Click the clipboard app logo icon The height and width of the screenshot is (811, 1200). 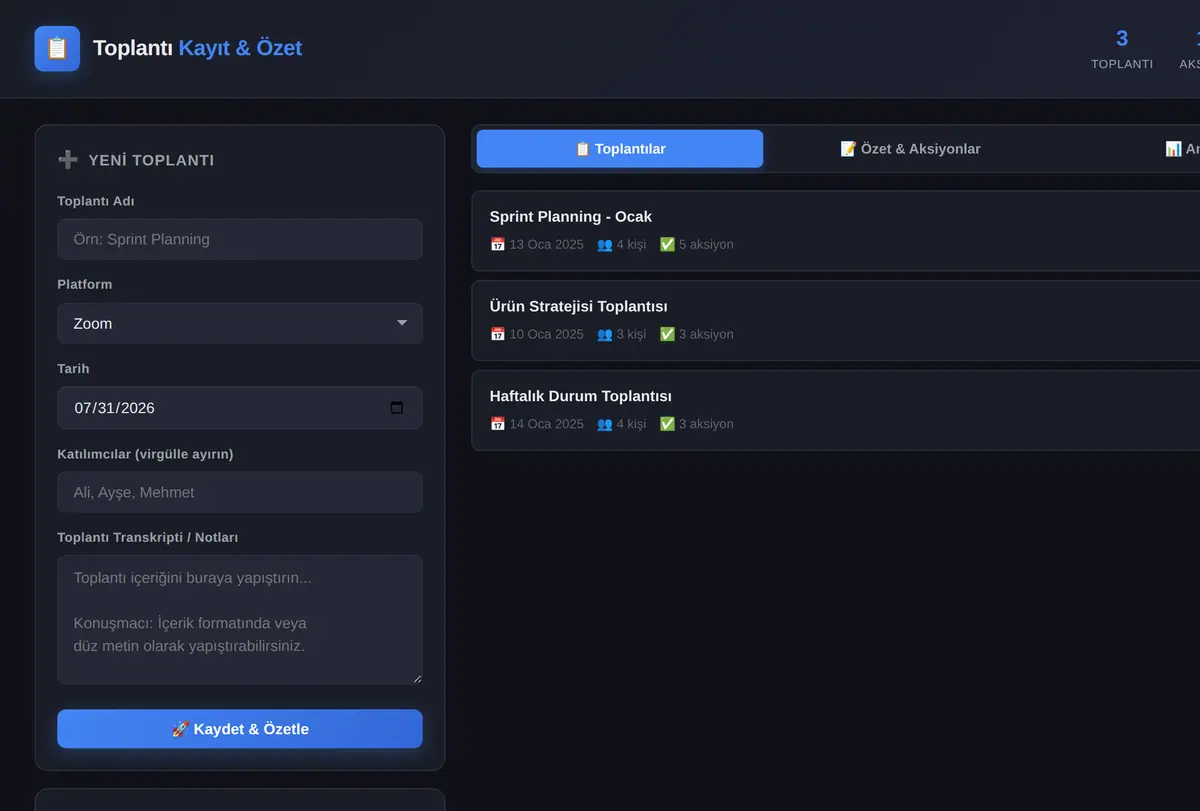click(57, 48)
